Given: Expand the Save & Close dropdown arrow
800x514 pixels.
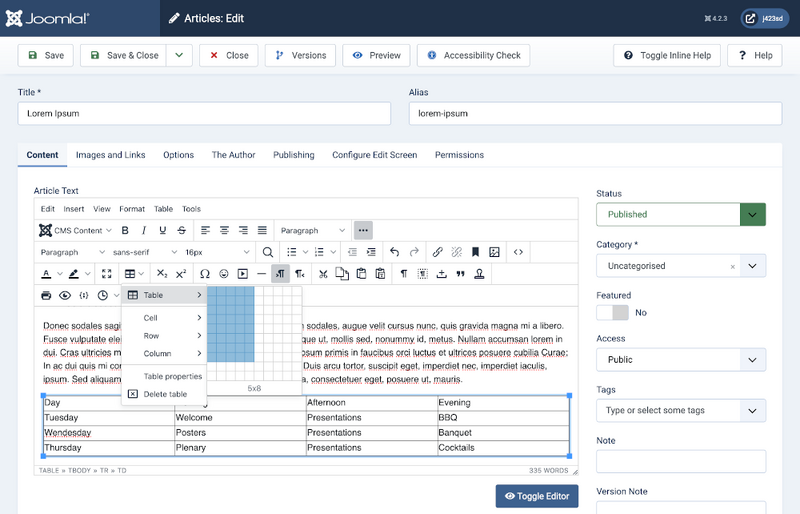Looking at the screenshot, I should point(179,55).
